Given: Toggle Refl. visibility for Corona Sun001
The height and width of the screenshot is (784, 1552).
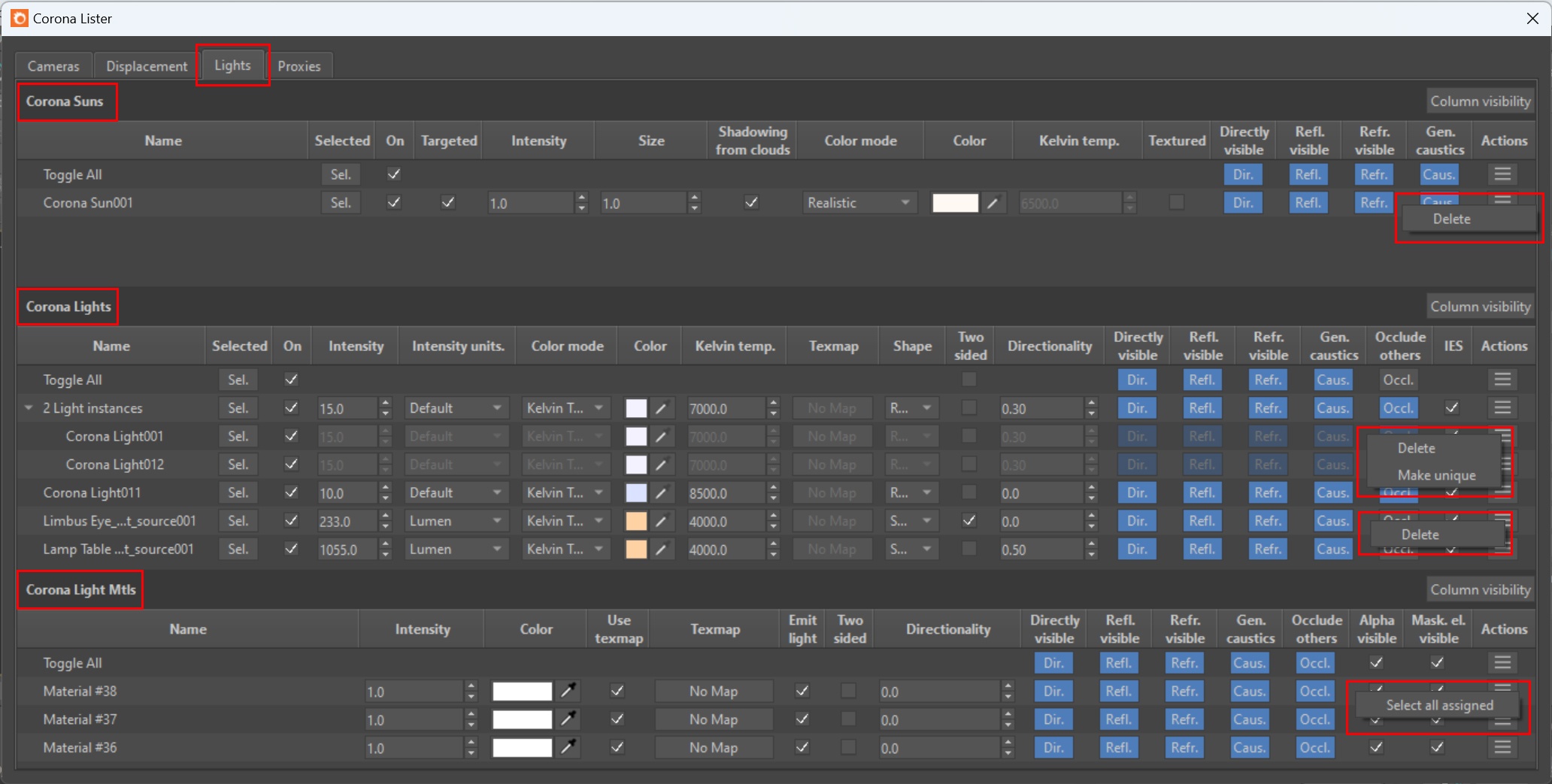Looking at the screenshot, I should 1308,203.
